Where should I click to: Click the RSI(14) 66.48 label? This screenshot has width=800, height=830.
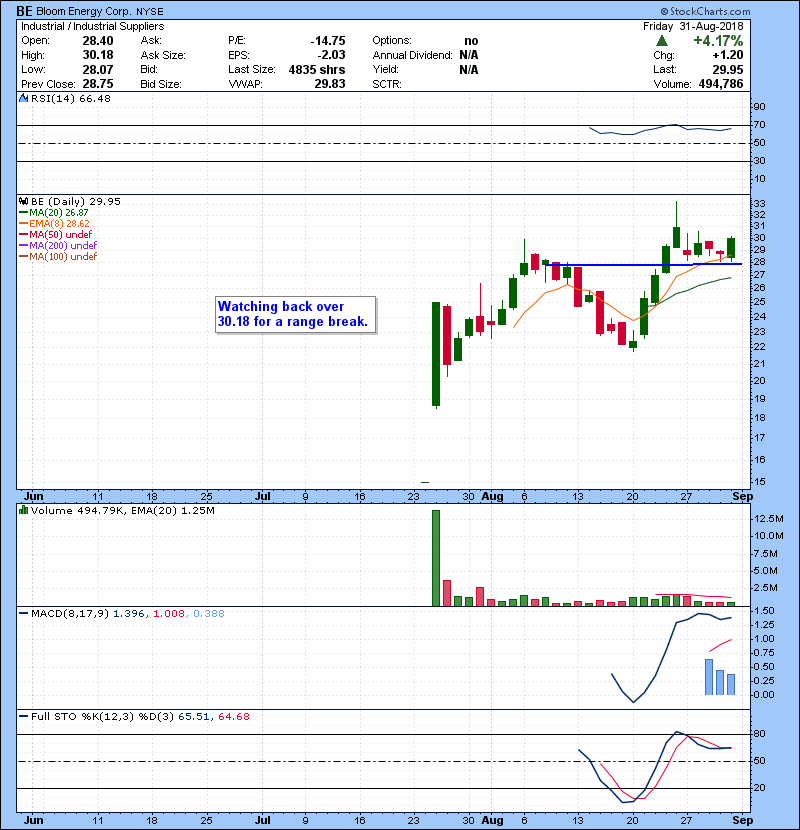coord(71,98)
